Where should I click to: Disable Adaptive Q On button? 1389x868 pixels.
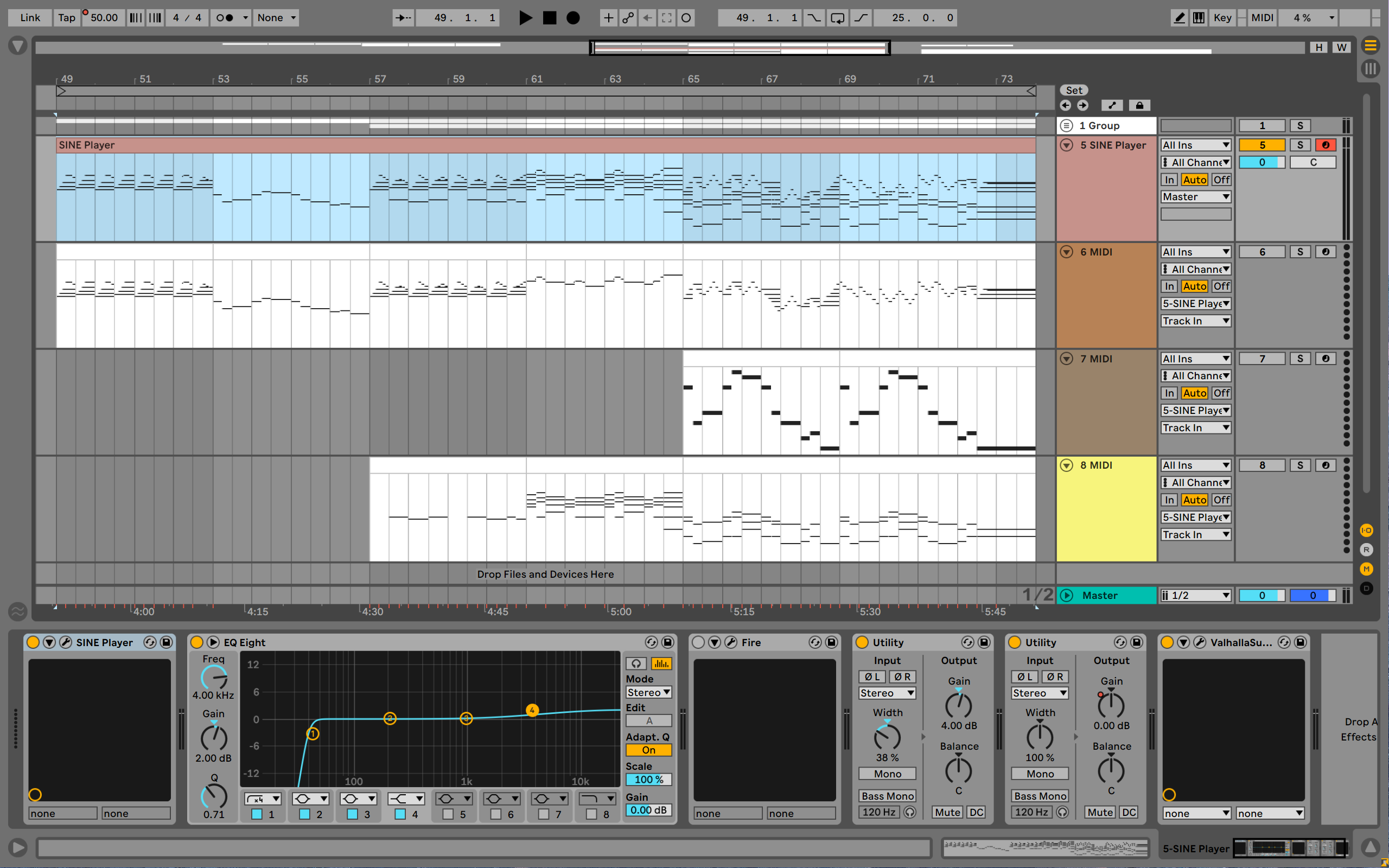click(x=648, y=750)
